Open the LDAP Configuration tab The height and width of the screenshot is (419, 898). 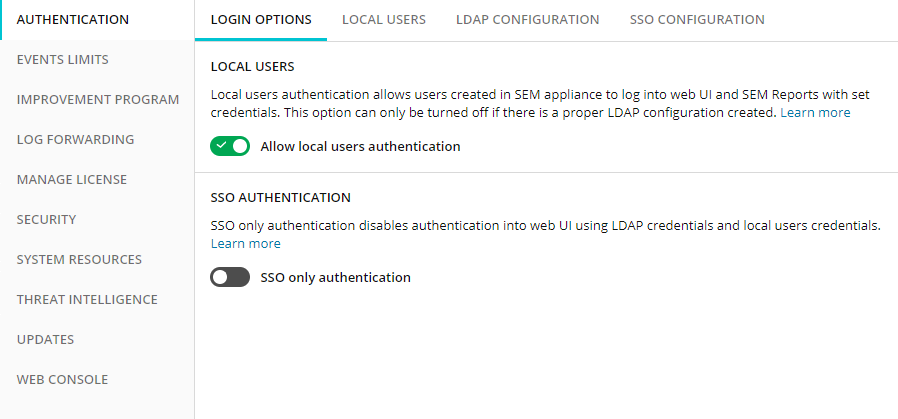coord(527,19)
